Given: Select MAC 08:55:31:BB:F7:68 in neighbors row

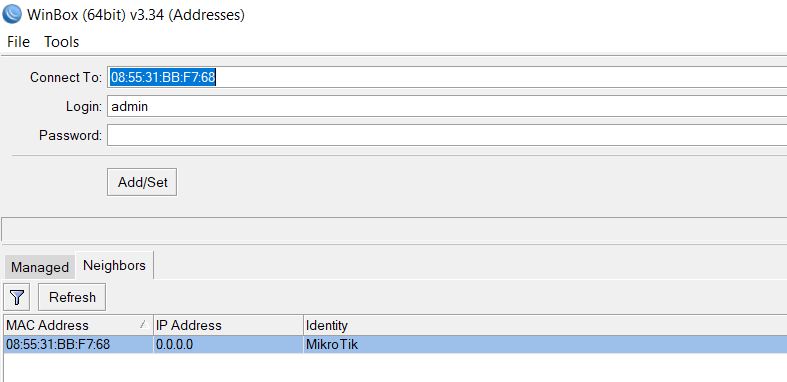Looking at the screenshot, I should click(x=58, y=345).
